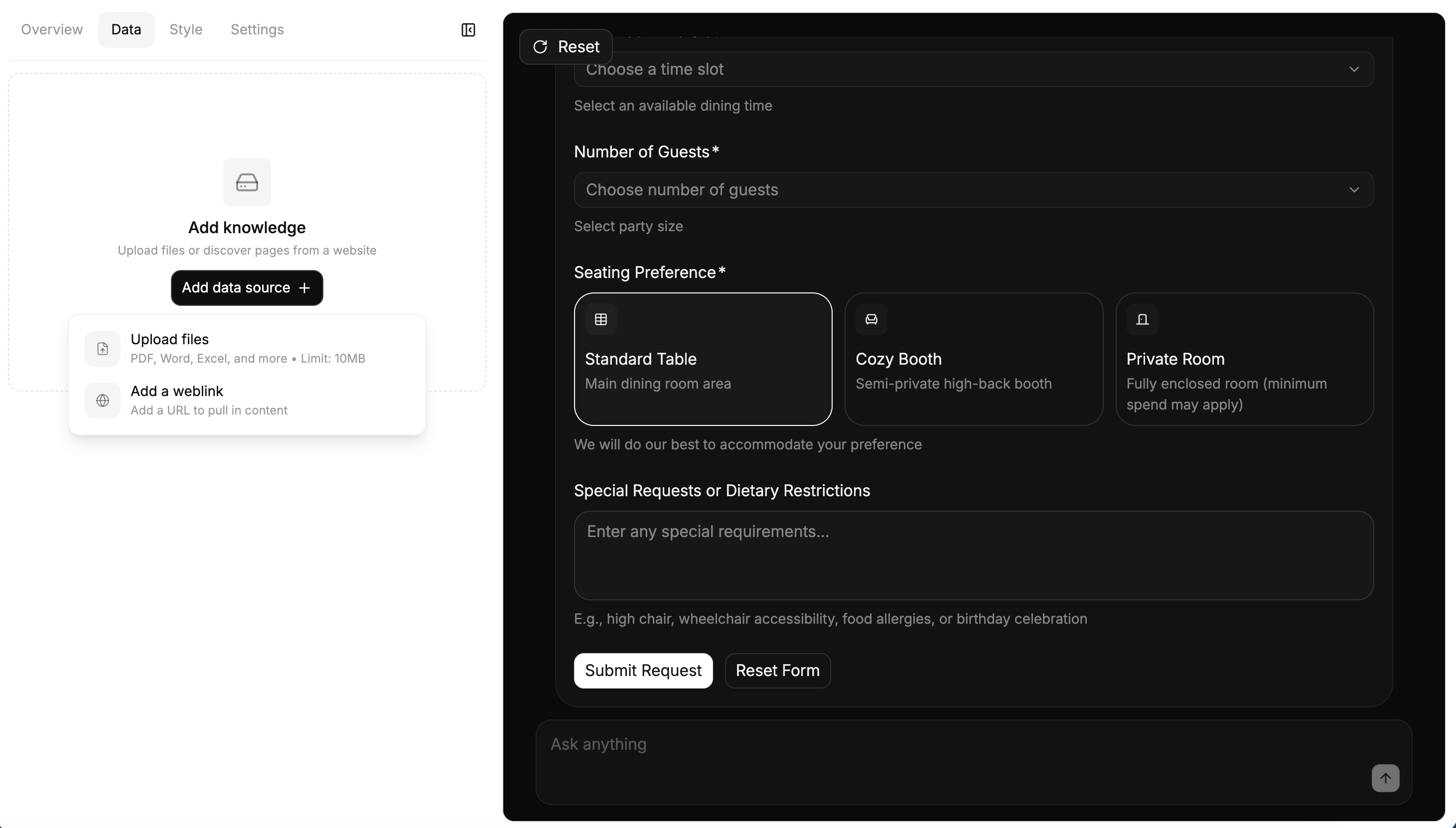Select Cozy Booth seating option
Image resolution: width=1456 pixels, height=828 pixels.
click(x=974, y=359)
